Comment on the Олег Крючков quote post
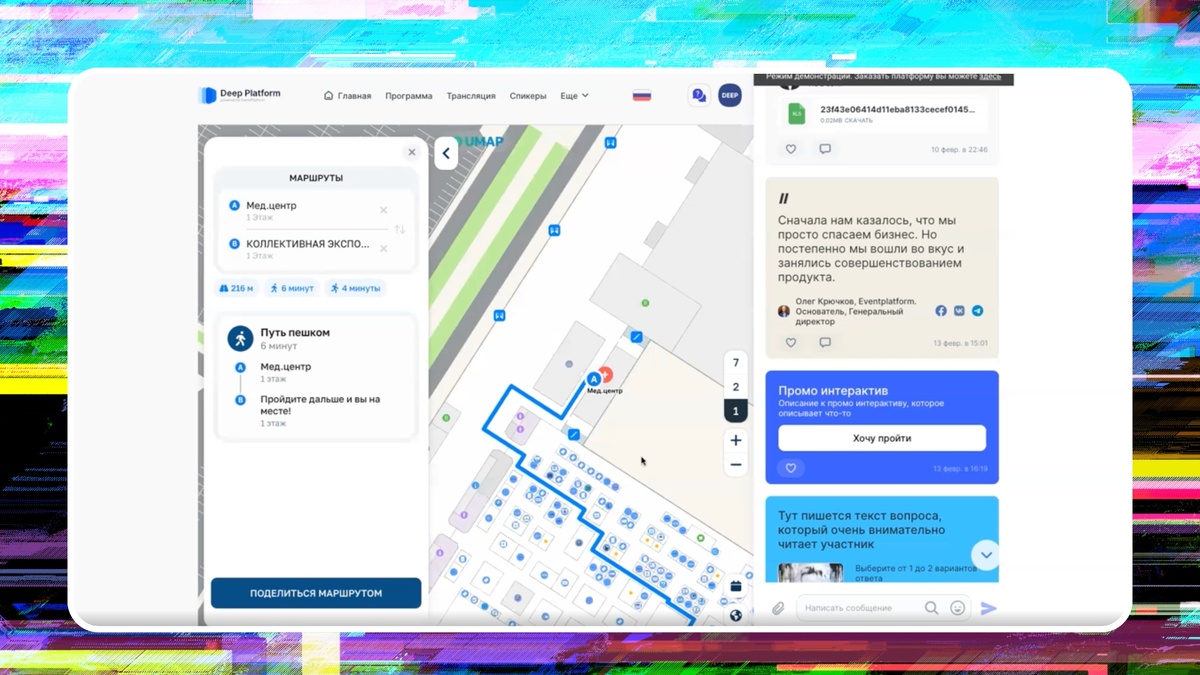This screenshot has height=675, width=1200. (x=825, y=342)
